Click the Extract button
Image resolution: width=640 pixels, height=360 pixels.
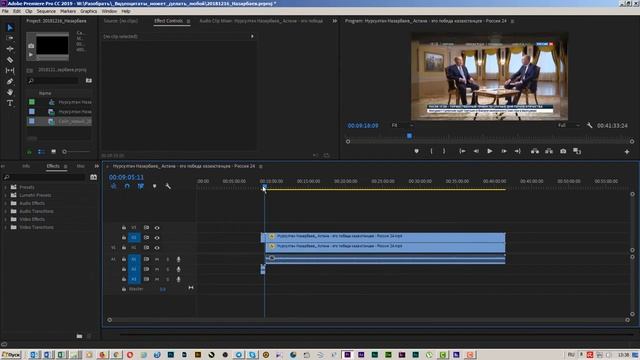[549, 151]
